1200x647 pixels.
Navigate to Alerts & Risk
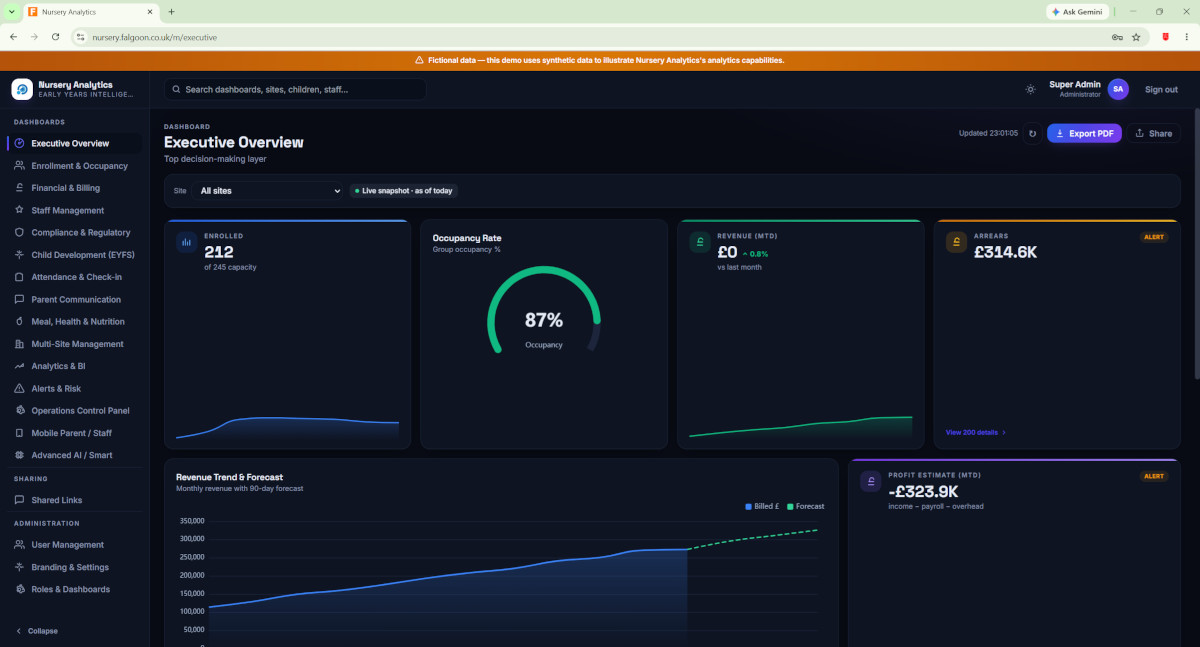75,388
